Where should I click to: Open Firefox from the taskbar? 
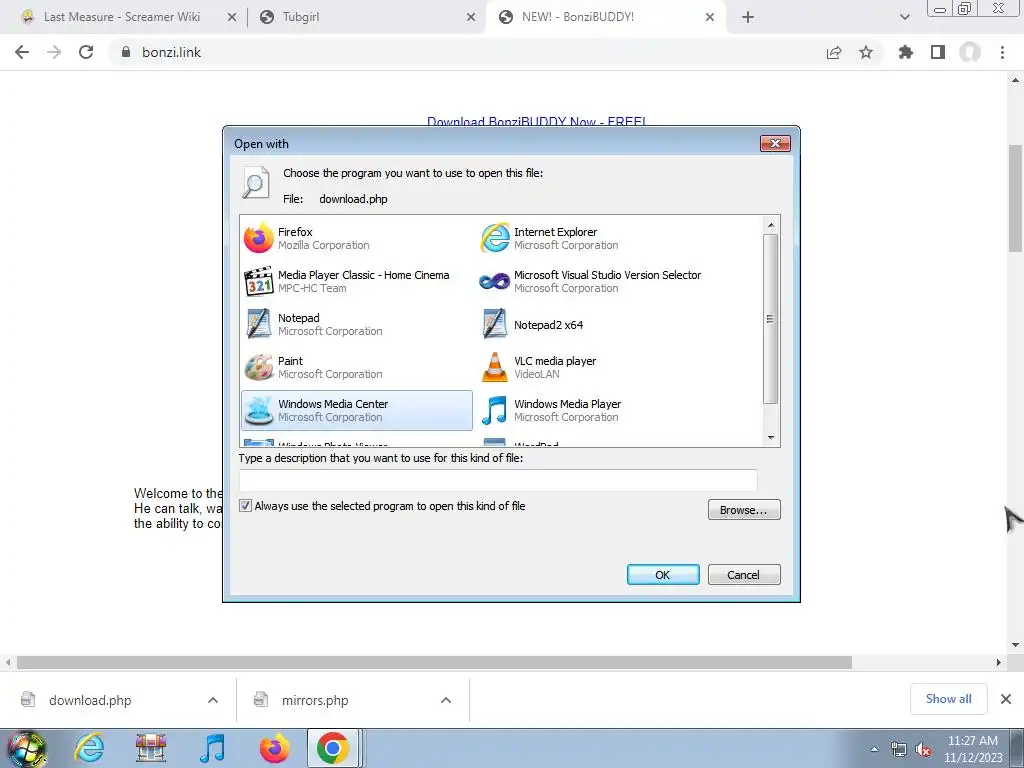(x=274, y=748)
